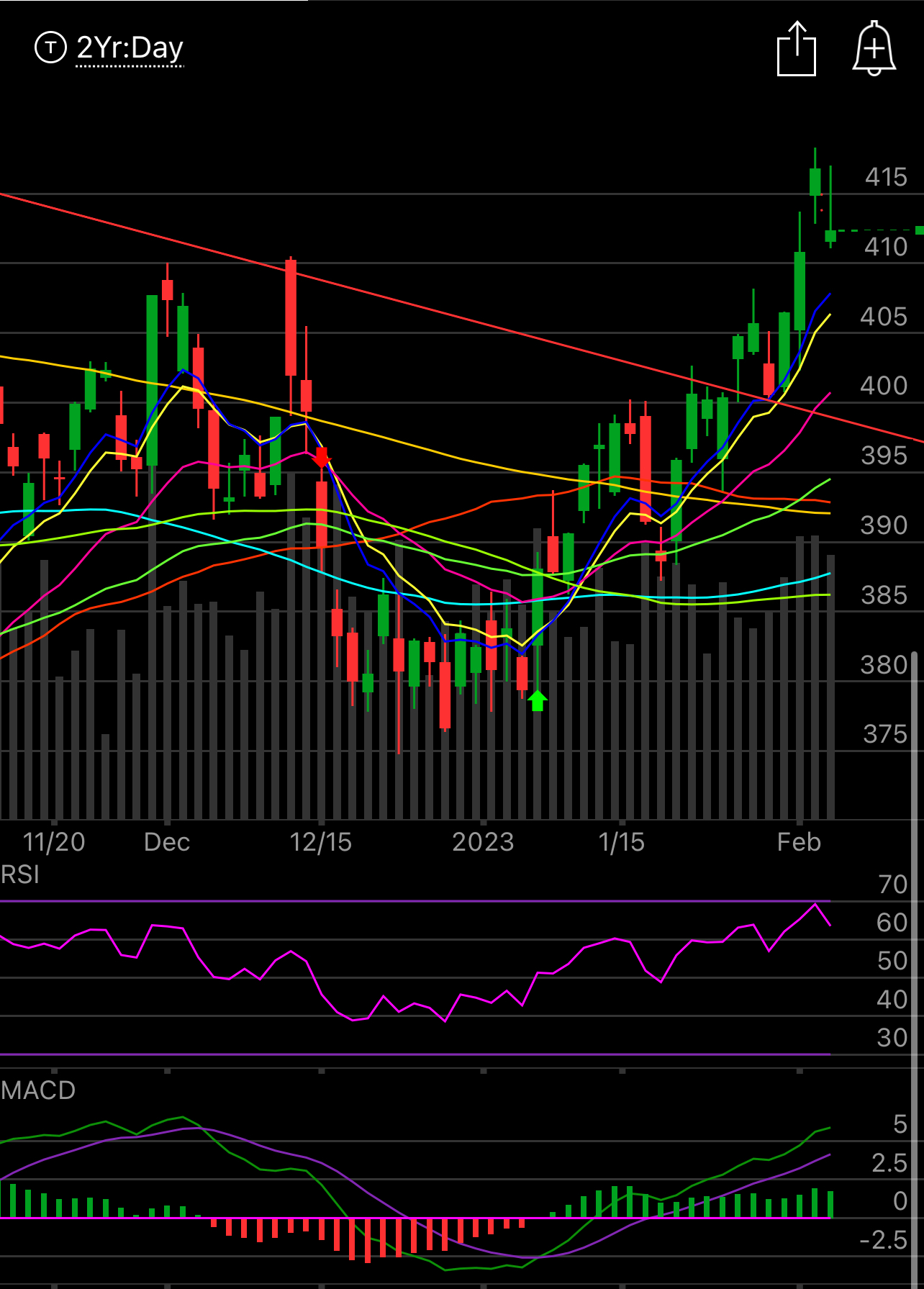This screenshot has height=1289, width=924.
Task: Tap the 380 price axis label
Action: click(x=884, y=665)
